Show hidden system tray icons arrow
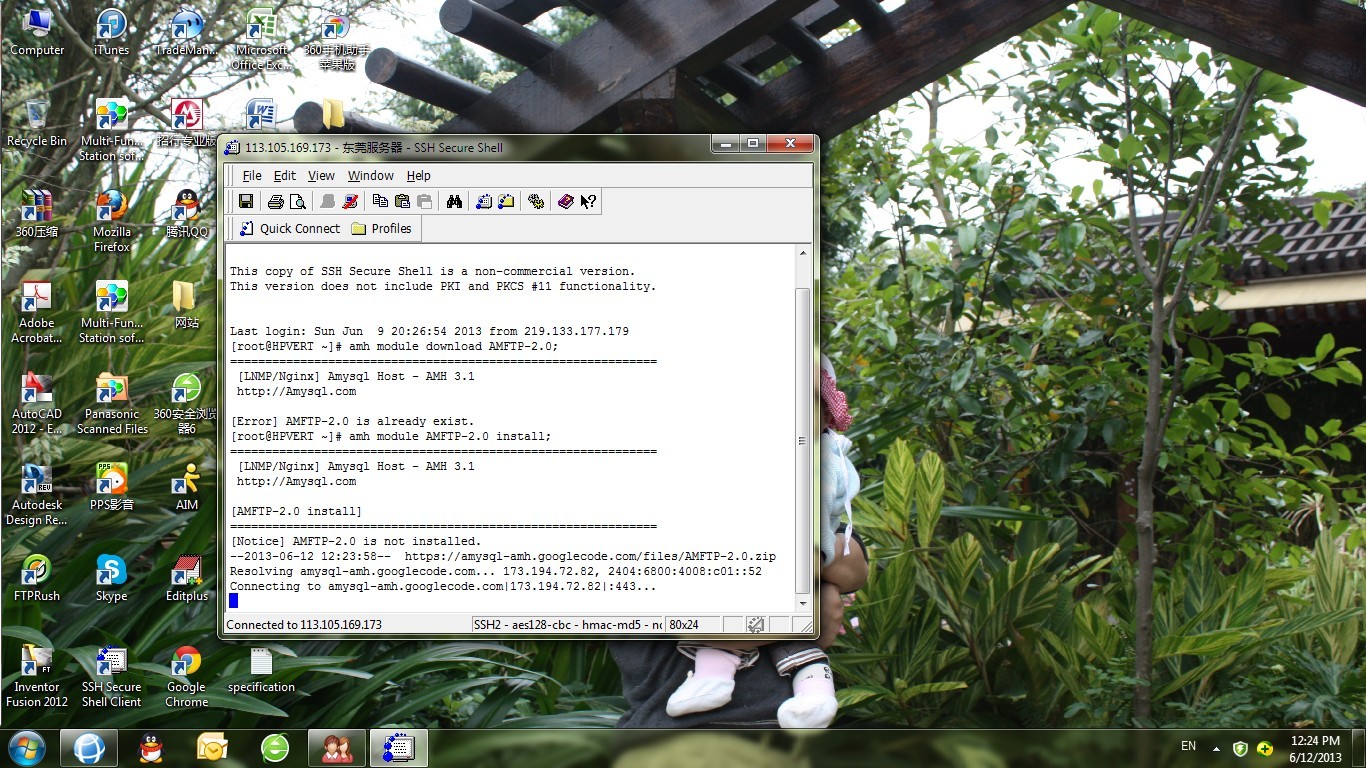1366x768 pixels. pos(1216,748)
